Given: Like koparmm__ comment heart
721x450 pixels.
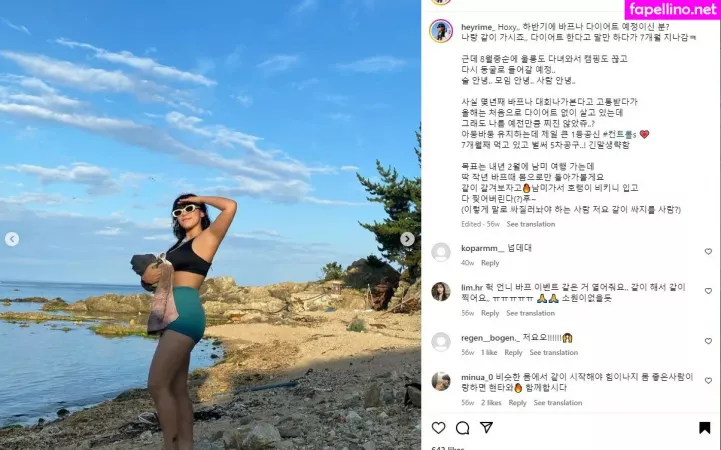Looking at the screenshot, I should 708,251.
